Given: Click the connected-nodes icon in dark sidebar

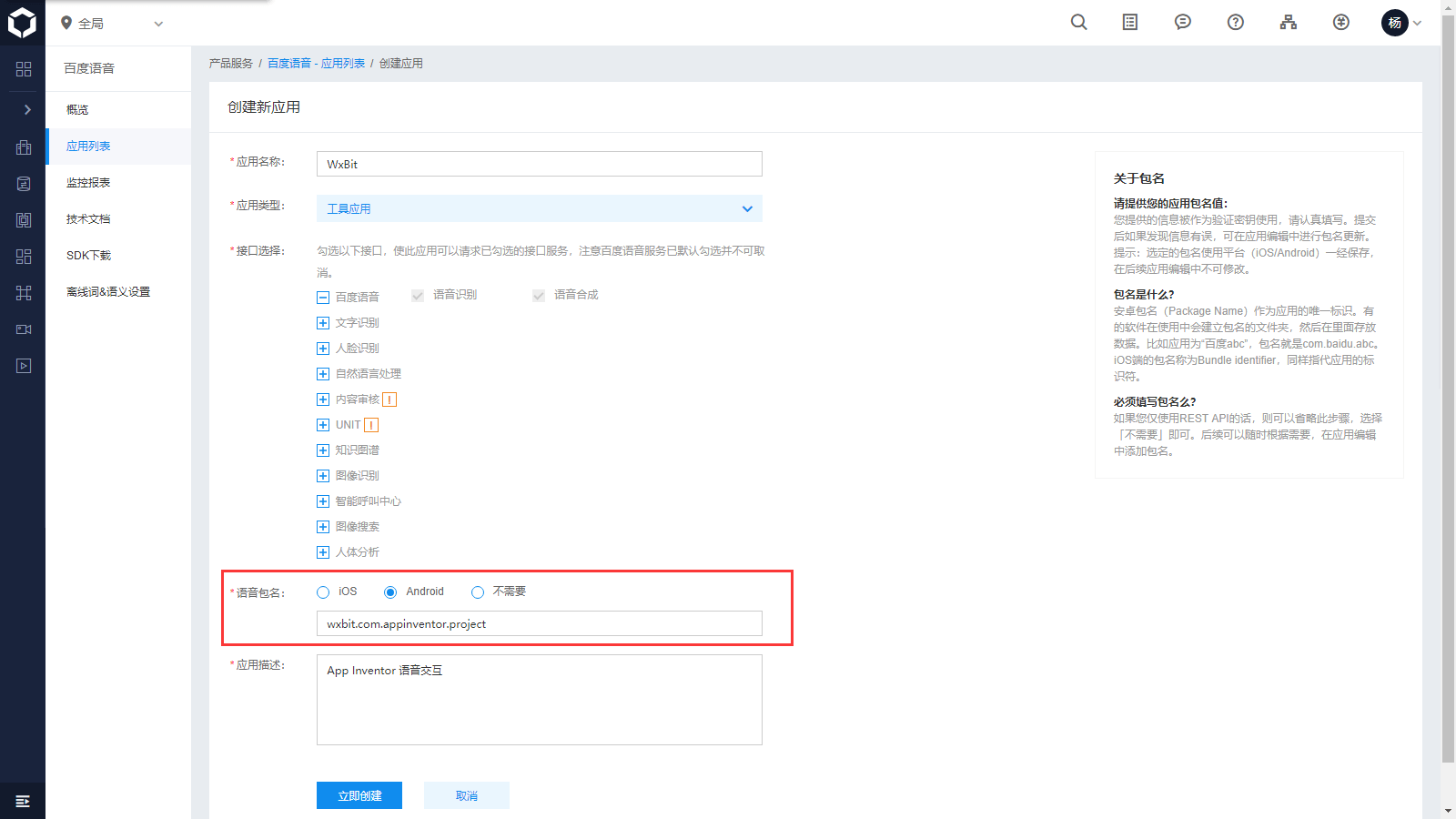Looking at the screenshot, I should click(24, 293).
